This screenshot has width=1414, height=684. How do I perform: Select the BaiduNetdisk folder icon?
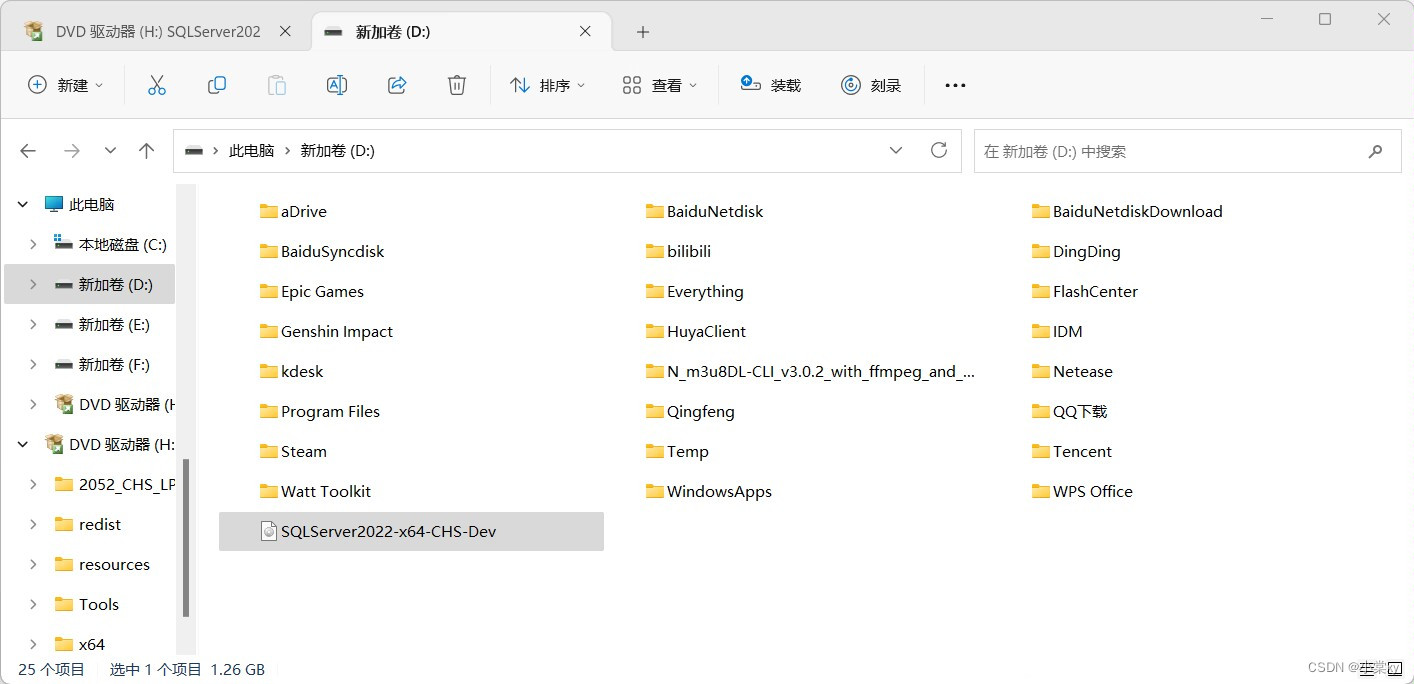(x=654, y=211)
